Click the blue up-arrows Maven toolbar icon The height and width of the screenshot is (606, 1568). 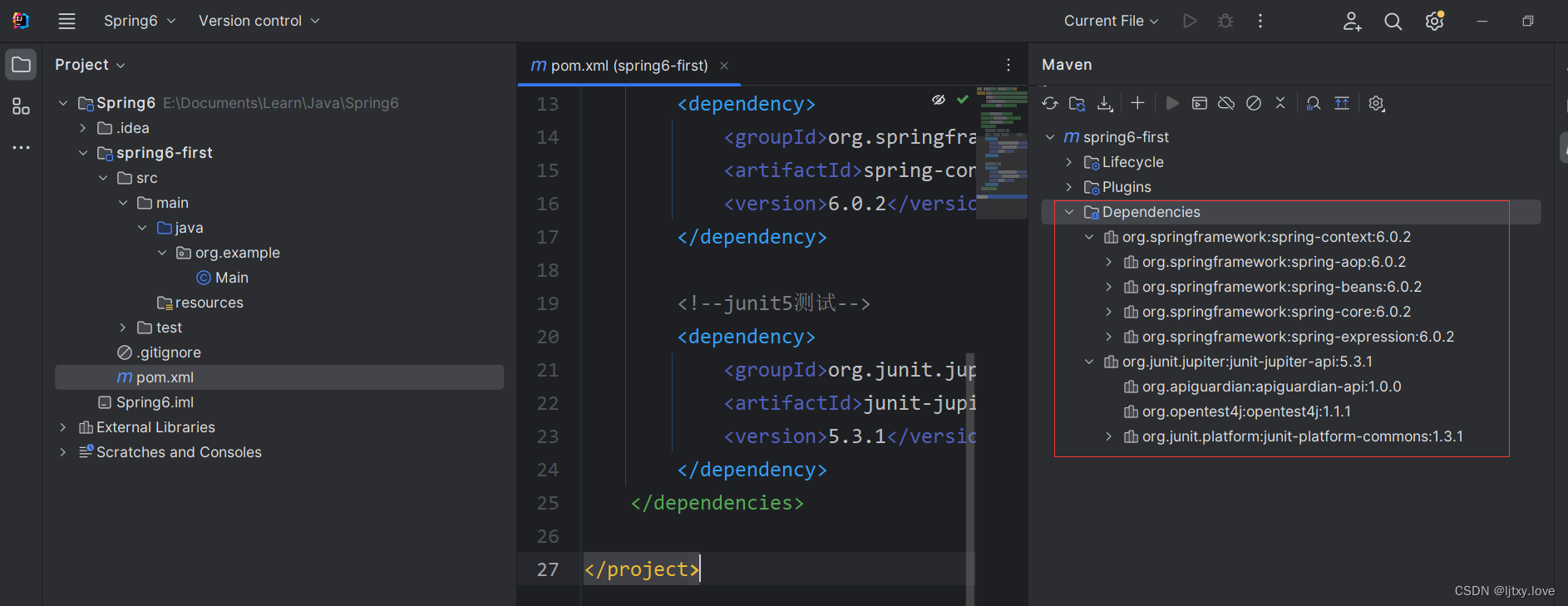(1342, 103)
